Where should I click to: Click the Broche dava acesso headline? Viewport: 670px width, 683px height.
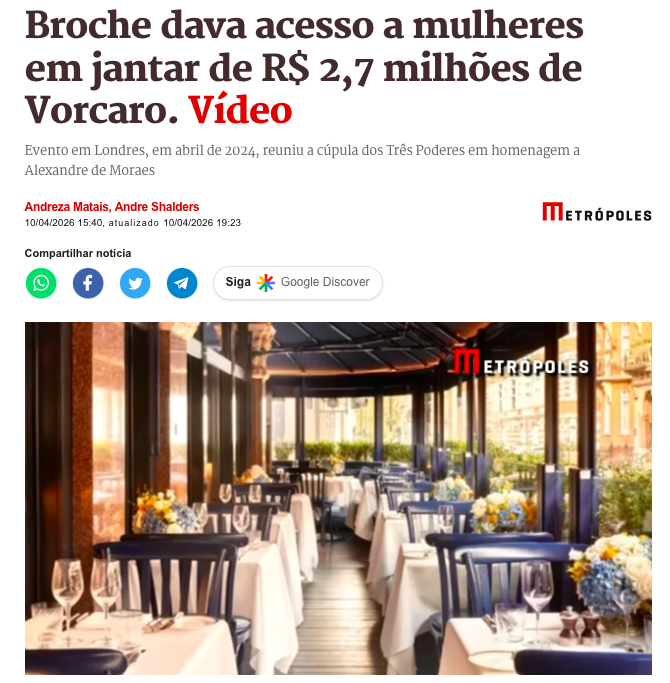[304, 68]
